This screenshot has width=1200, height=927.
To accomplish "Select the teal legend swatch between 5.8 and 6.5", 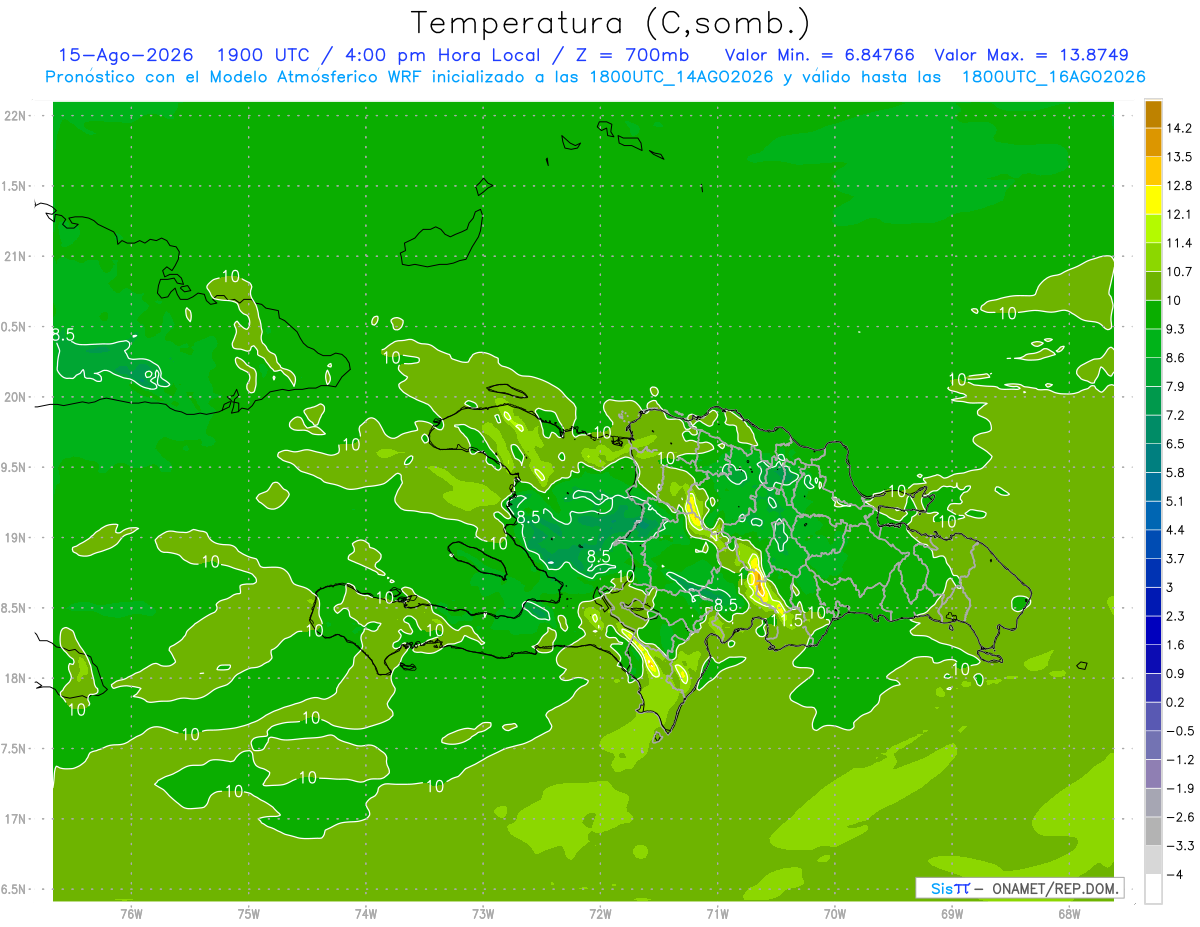I will (x=1153, y=458).
